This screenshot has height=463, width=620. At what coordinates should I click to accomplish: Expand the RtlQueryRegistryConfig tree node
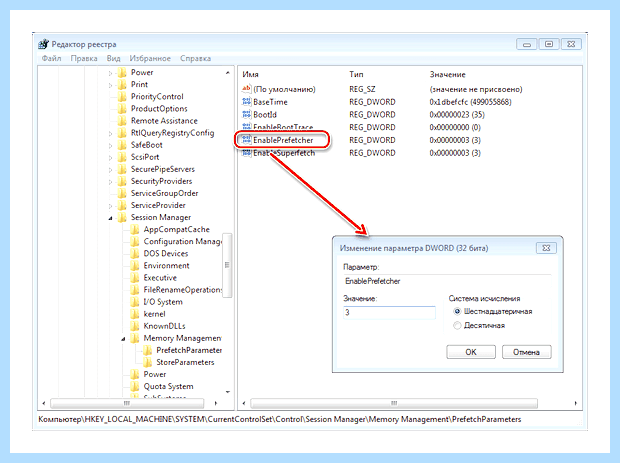click(x=110, y=134)
